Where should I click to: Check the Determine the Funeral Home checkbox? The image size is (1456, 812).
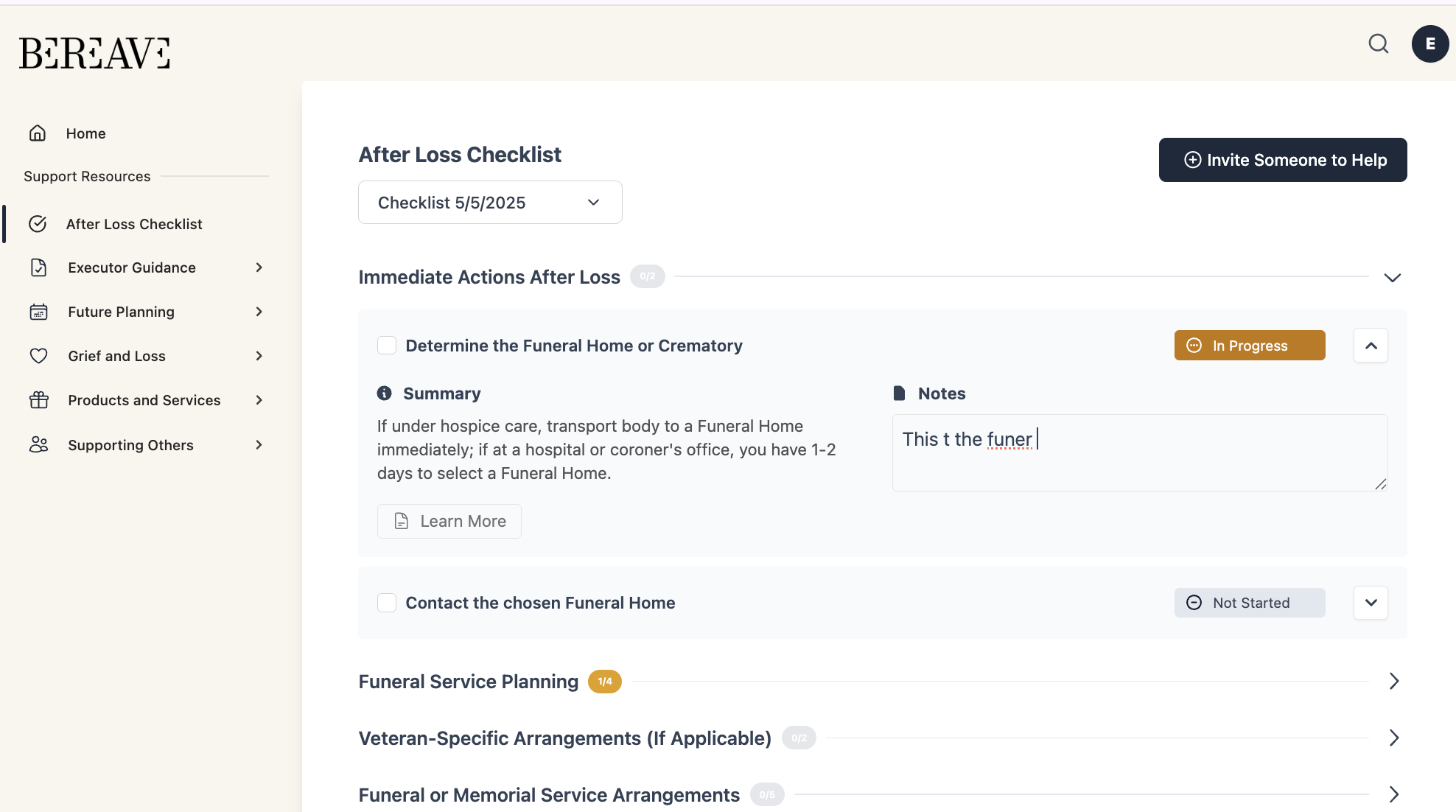387,346
